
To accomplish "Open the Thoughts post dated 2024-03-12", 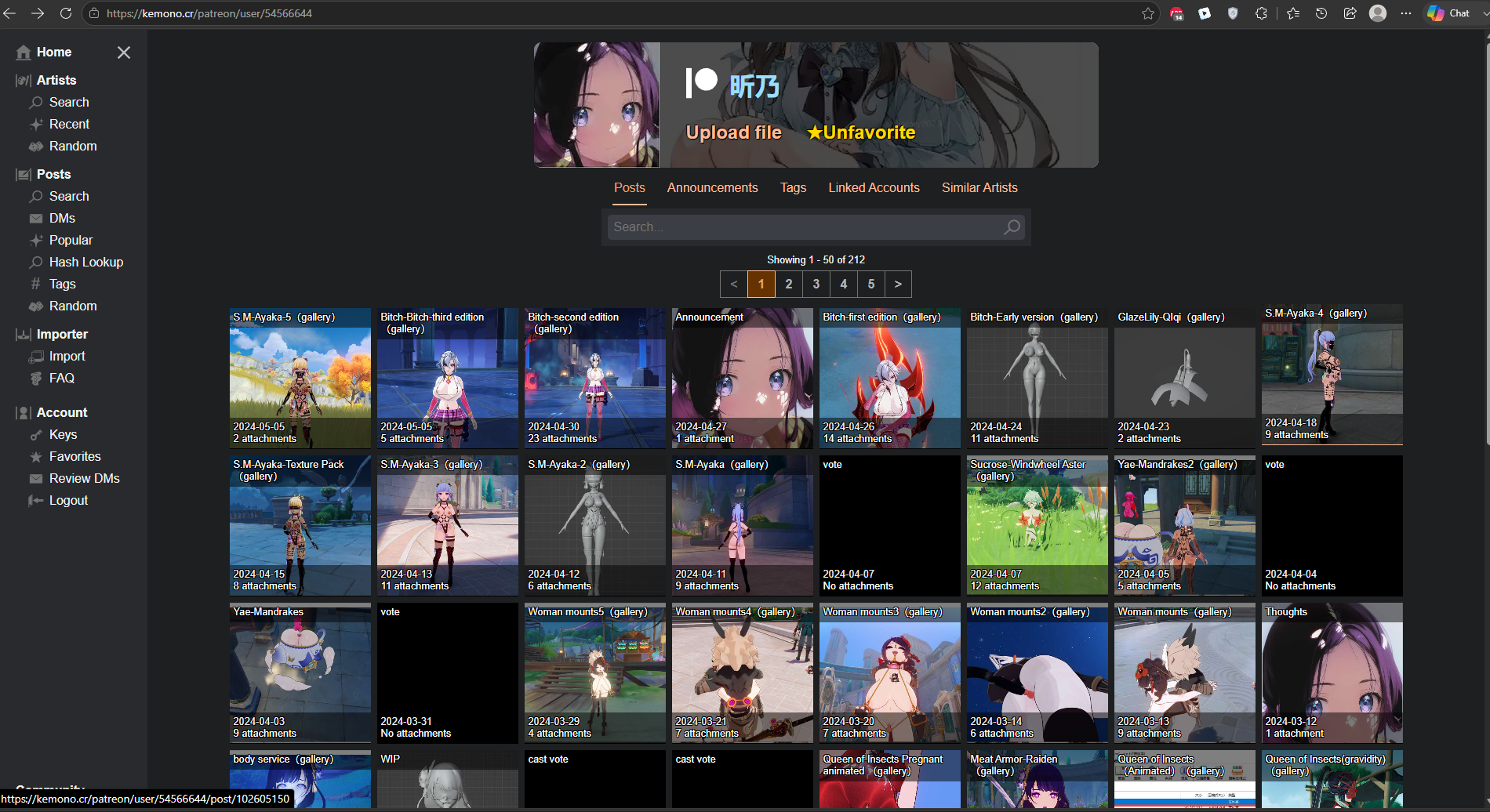I will pyautogui.click(x=1332, y=672).
